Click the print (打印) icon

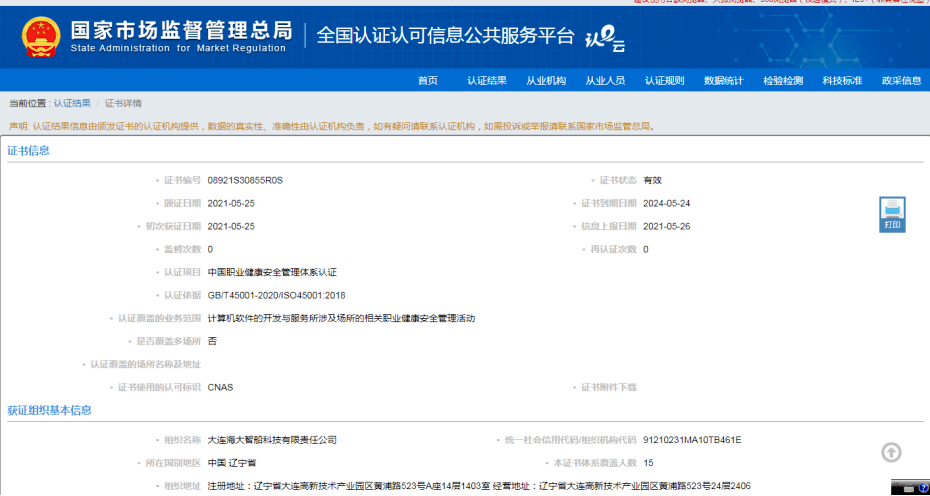coord(892,215)
